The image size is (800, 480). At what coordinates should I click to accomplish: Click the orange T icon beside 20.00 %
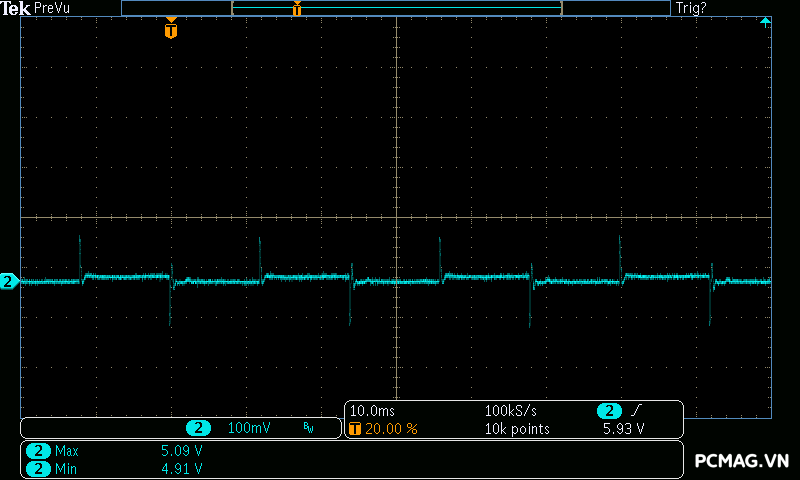pos(354,429)
